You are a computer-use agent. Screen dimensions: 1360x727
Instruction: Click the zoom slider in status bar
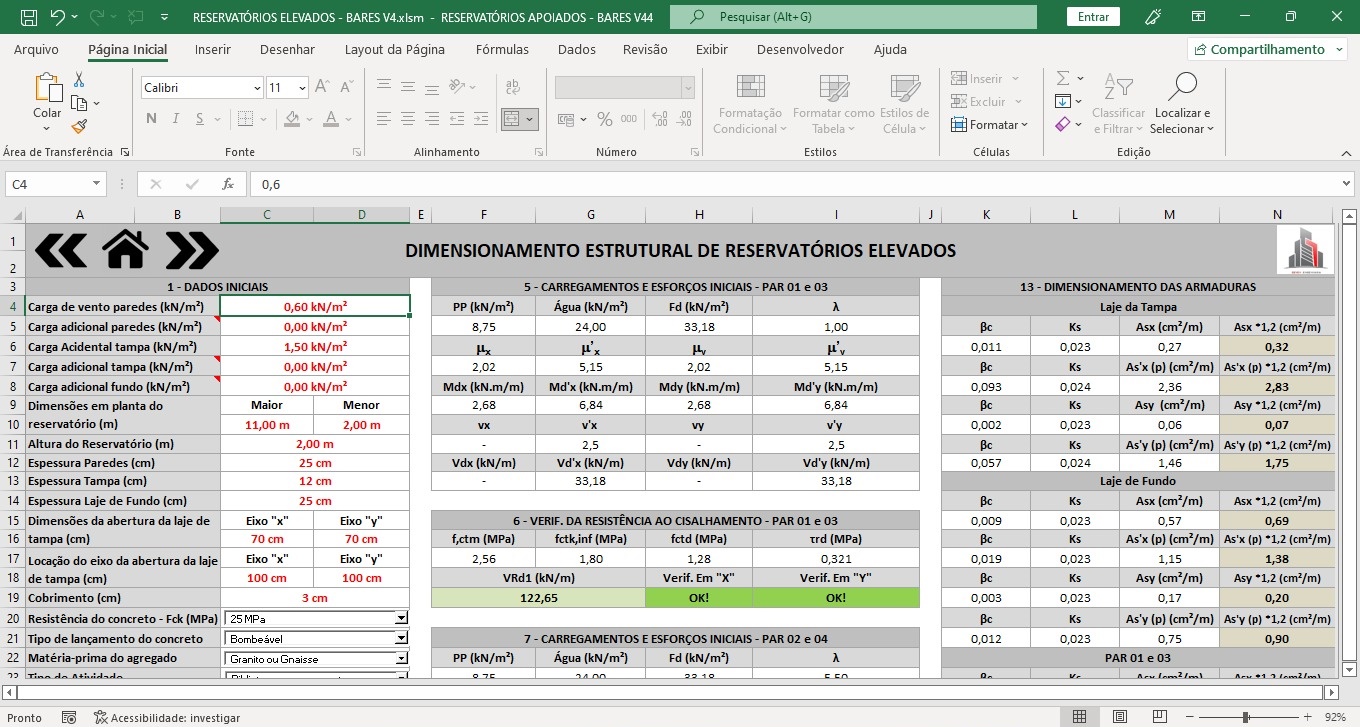point(1245,717)
